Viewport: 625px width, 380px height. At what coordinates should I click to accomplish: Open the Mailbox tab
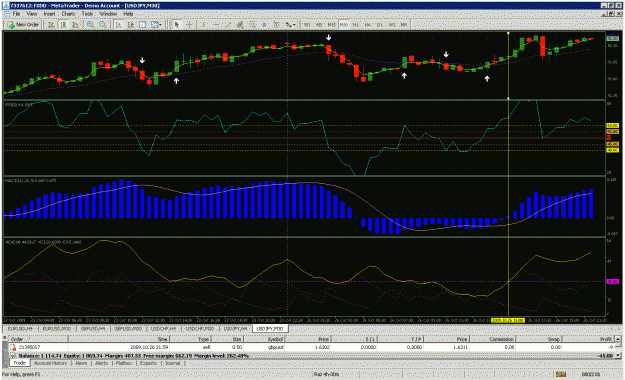(x=124, y=363)
